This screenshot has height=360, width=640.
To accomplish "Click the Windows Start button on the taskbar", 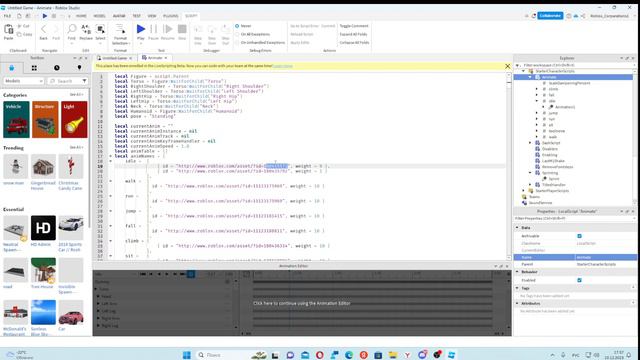I will click(187, 355).
